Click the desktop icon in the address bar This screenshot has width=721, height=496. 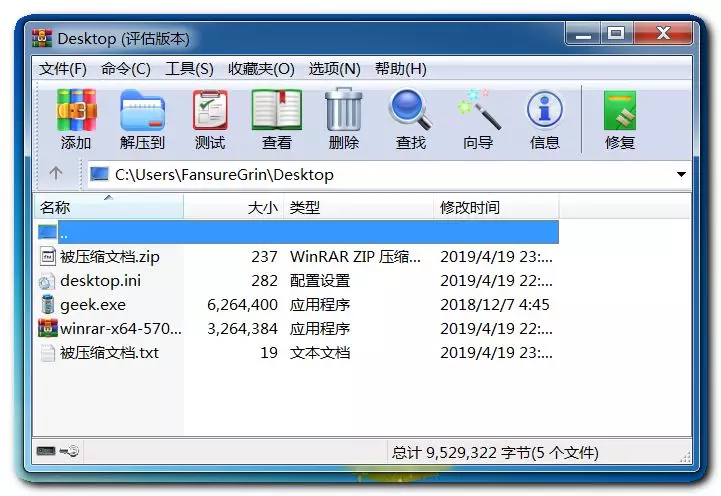pyautogui.click(x=99, y=174)
